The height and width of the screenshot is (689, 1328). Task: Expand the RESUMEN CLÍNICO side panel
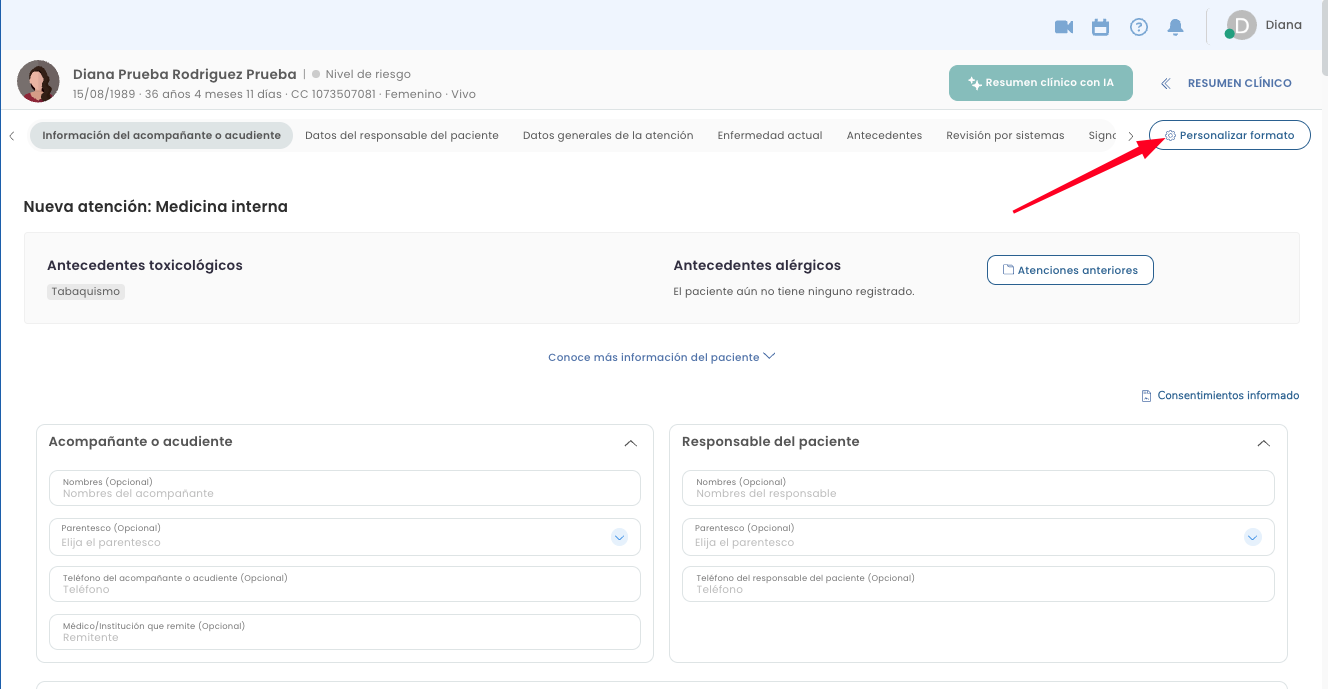[x=1227, y=83]
